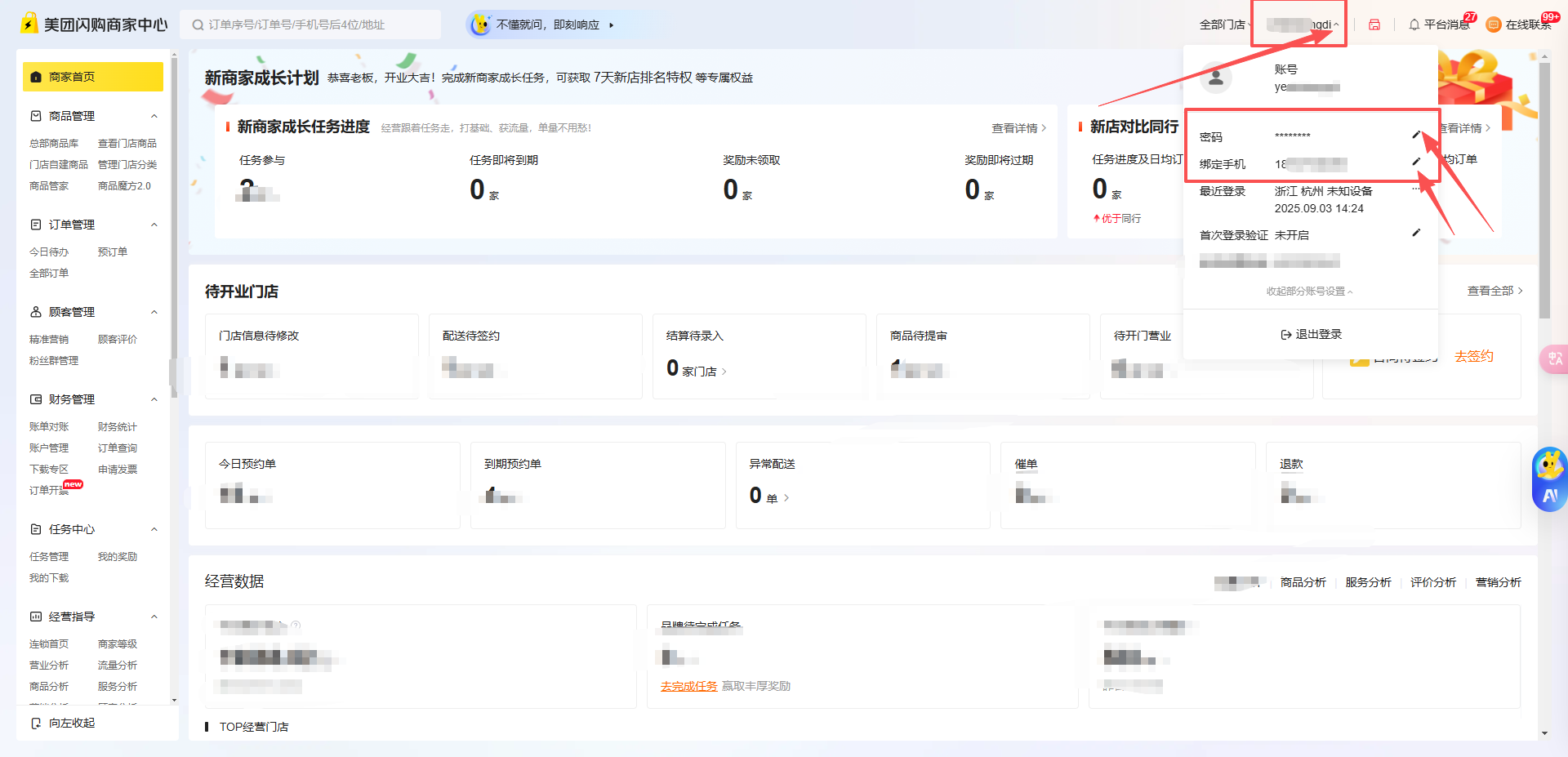Click the pencil icon beside 绑定手机
The width and height of the screenshot is (1568, 757).
pyautogui.click(x=1416, y=162)
